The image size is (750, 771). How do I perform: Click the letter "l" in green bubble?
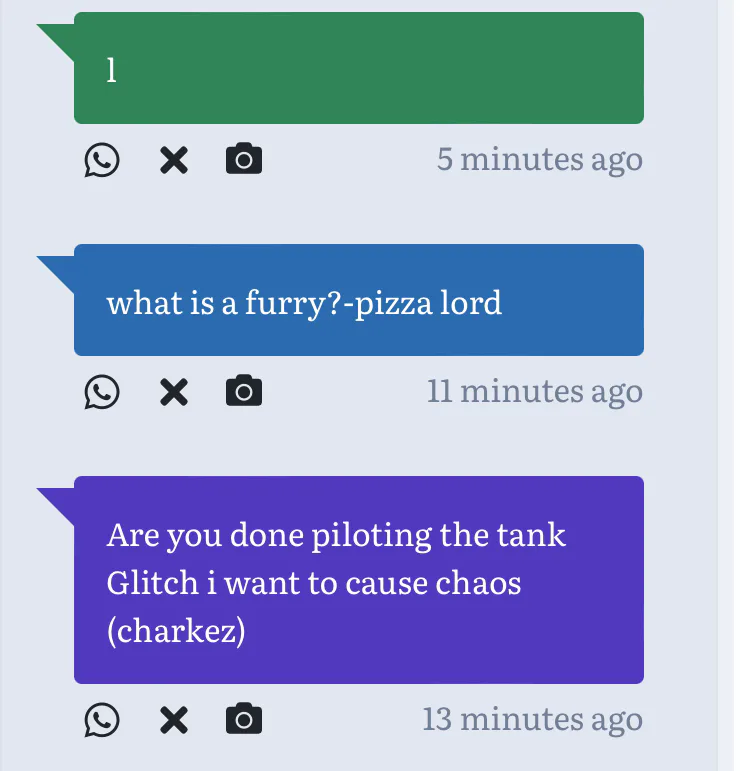(112, 70)
